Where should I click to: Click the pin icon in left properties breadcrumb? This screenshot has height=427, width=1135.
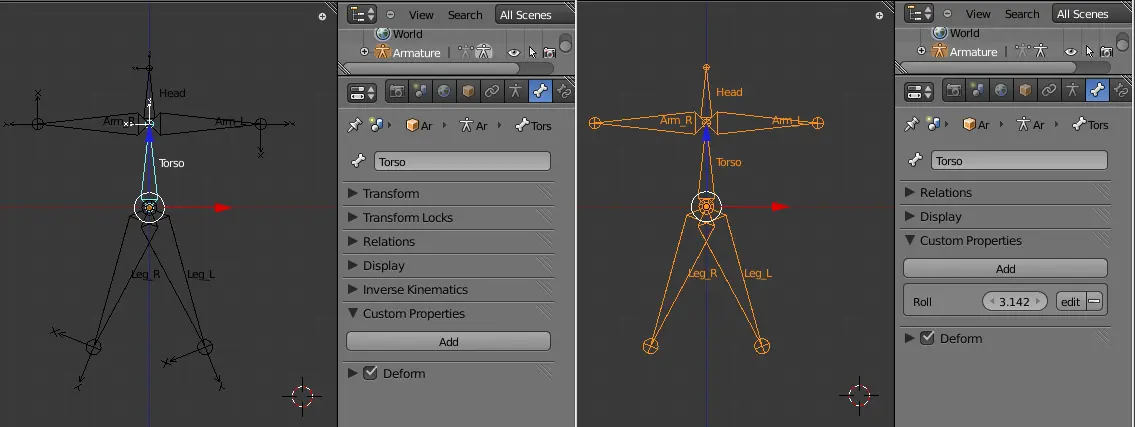(x=354, y=125)
